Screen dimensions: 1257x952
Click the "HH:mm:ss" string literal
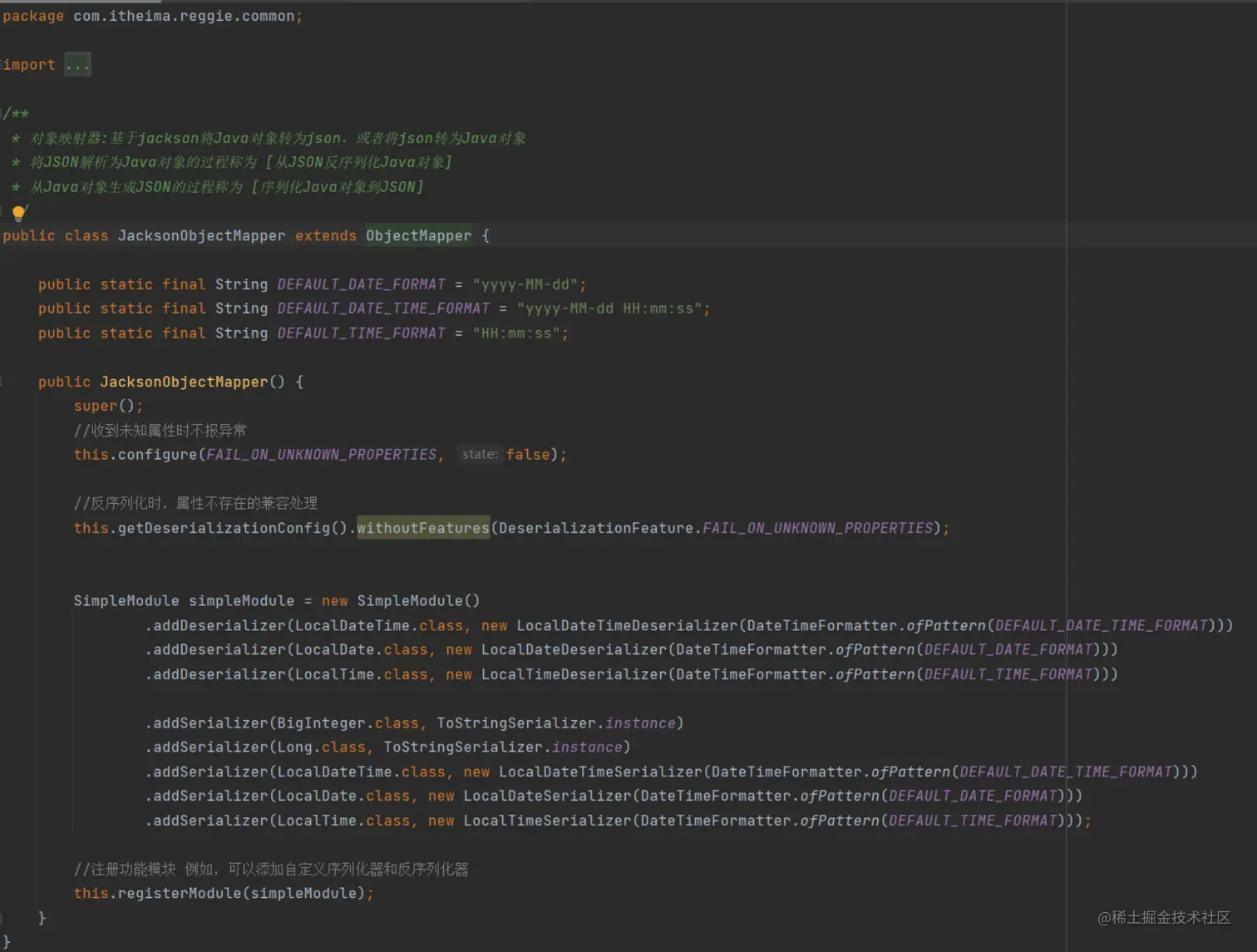coord(516,333)
